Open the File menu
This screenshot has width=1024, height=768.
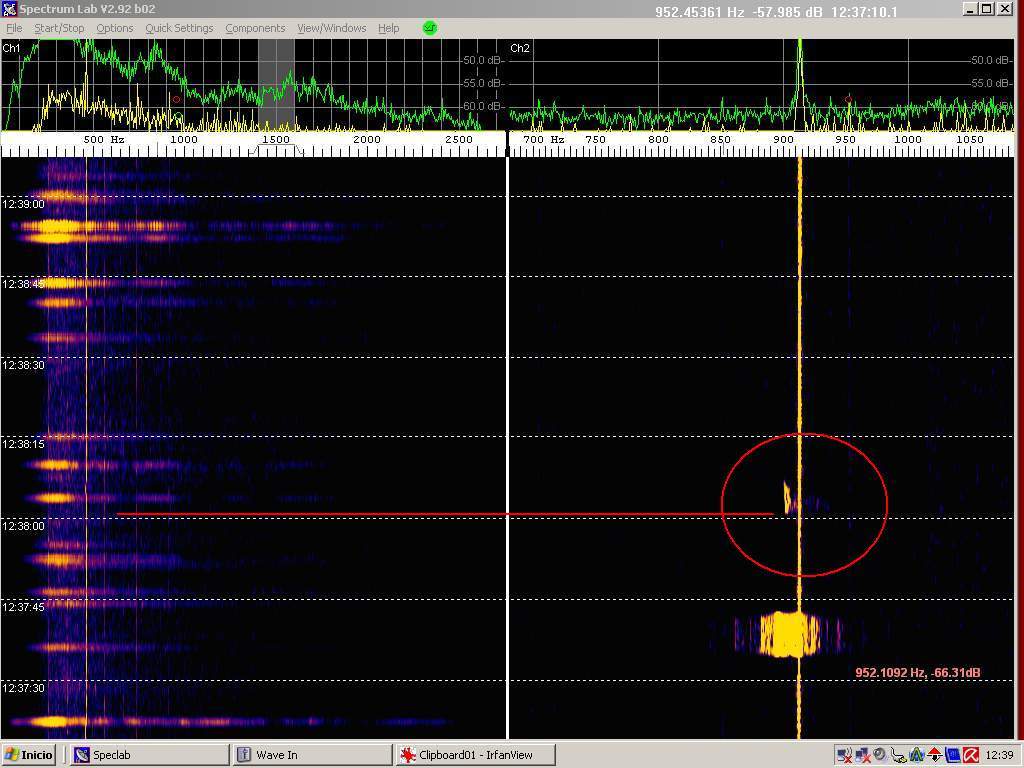pos(14,28)
